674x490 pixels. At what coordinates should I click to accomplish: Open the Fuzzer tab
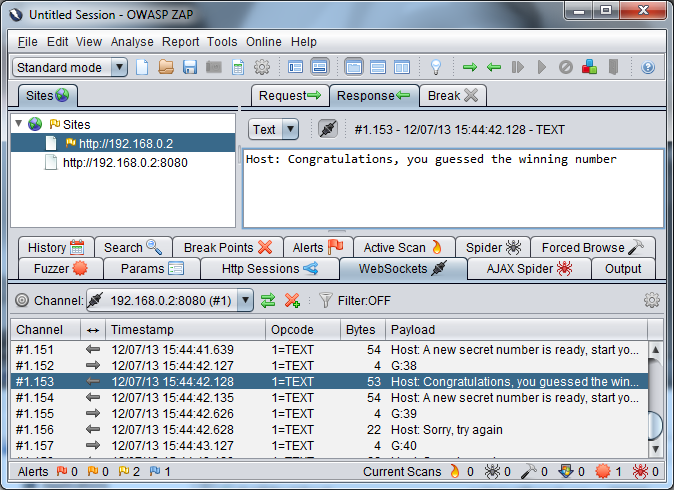point(61,269)
